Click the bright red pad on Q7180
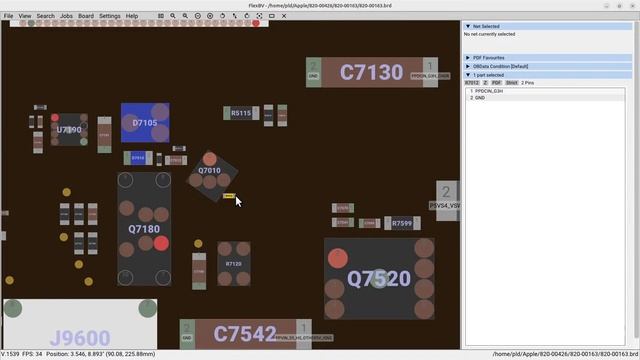The image size is (640, 360). pyautogui.click(x=161, y=243)
